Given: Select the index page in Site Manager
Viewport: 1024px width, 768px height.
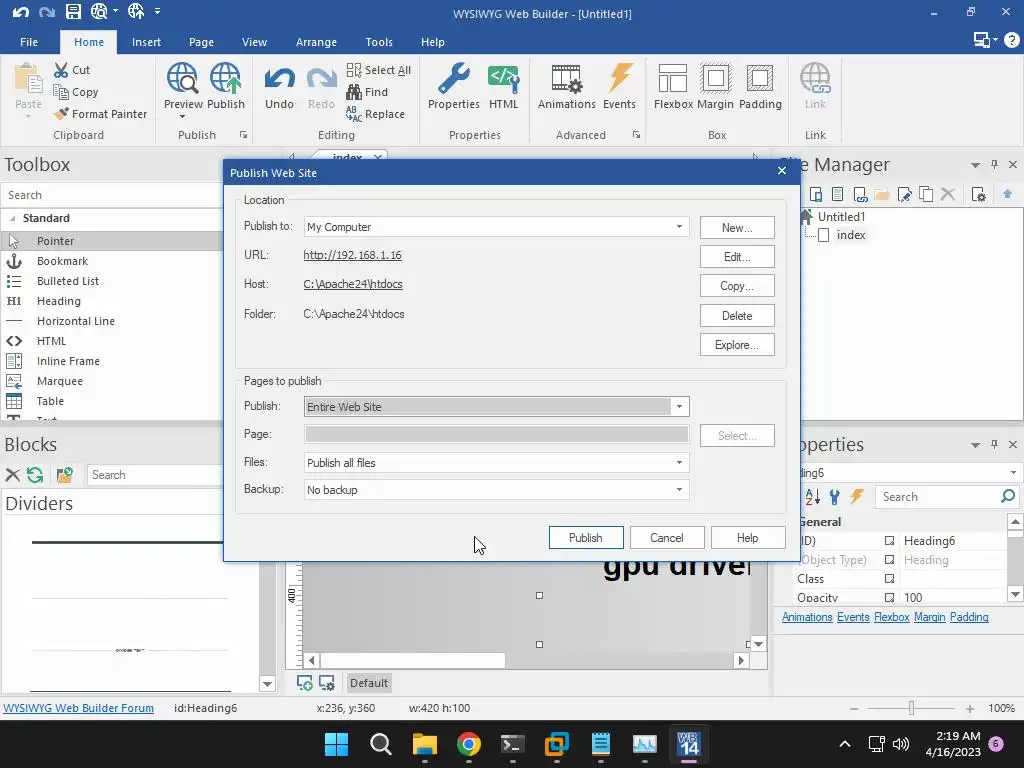Looking at the screenshot, I should 850,235.
